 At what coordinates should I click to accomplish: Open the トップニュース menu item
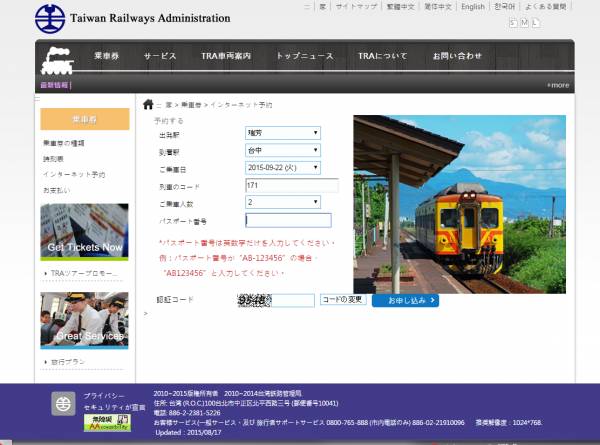click(305, 56)
